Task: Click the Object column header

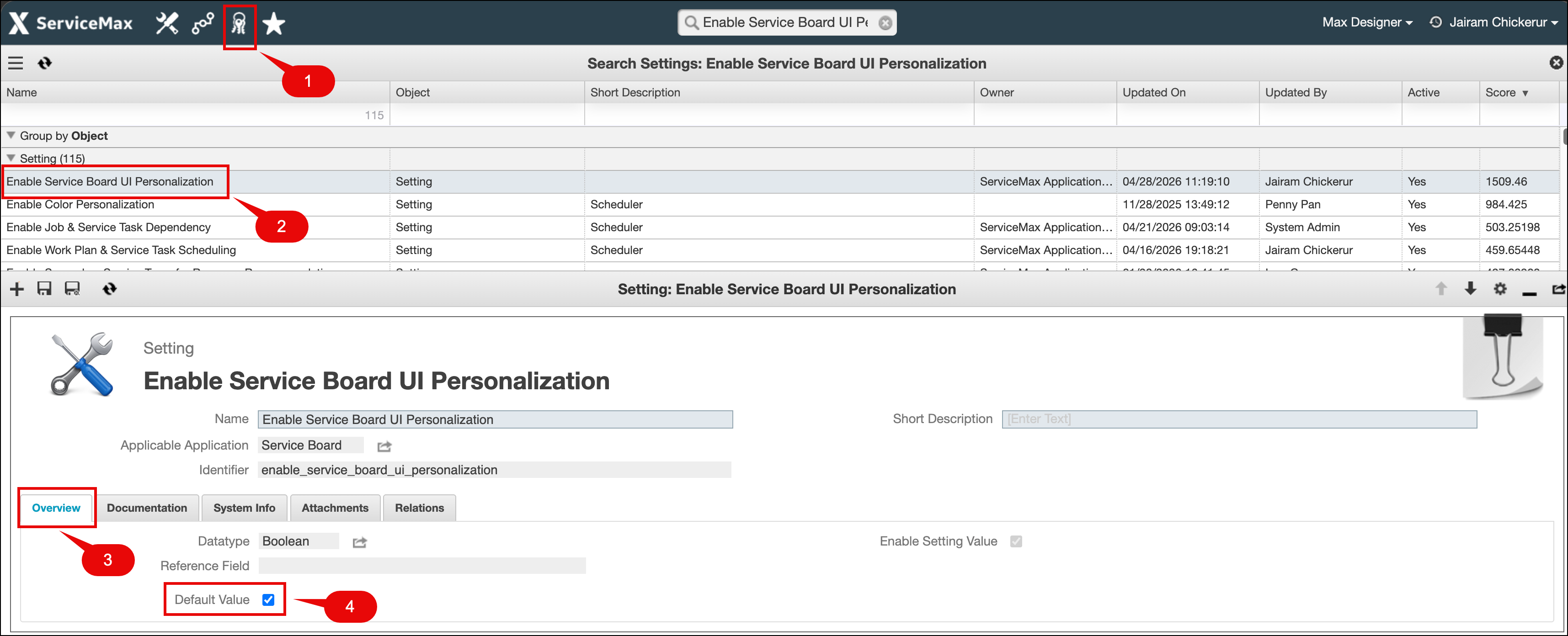Action: pyautogui.click(x=487, y=92)
